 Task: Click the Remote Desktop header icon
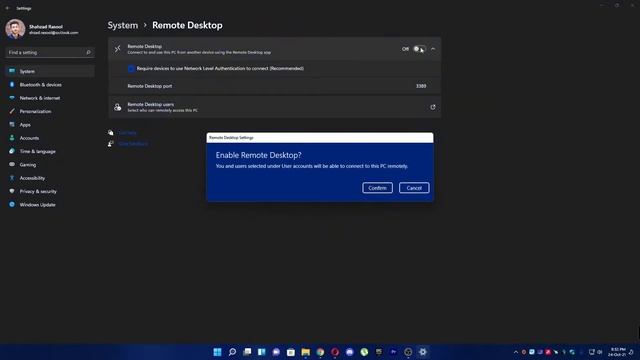(x=118, y=49)
